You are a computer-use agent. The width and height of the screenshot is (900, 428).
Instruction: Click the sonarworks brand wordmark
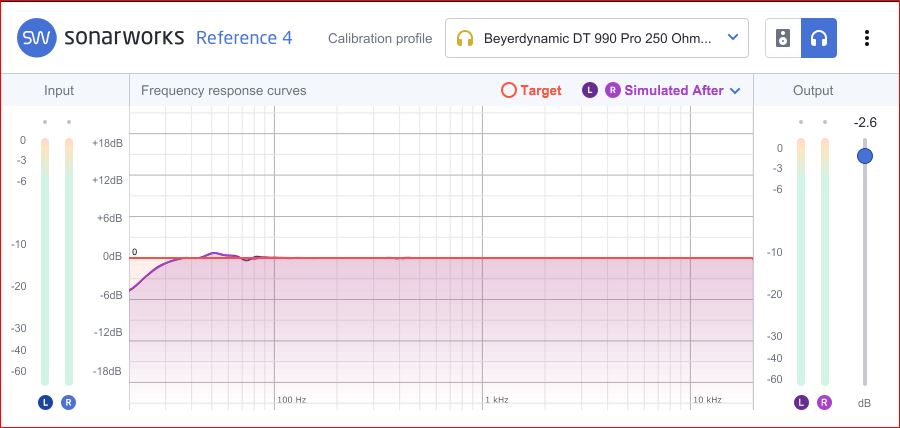coord(125,38)
